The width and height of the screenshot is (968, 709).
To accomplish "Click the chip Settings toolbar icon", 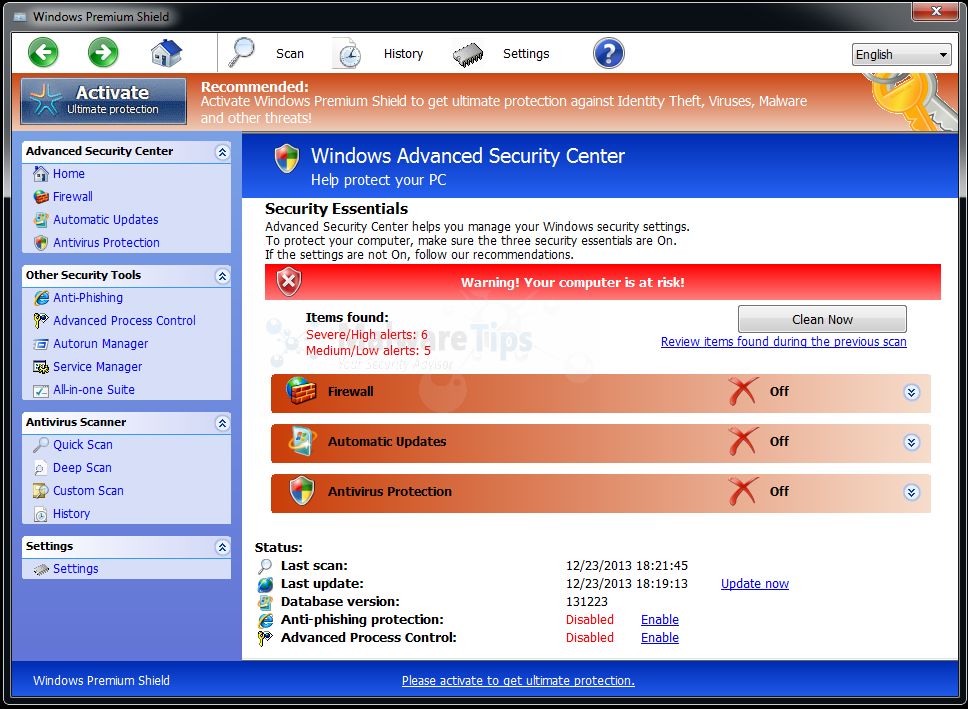I will click(x=468, y=54).
